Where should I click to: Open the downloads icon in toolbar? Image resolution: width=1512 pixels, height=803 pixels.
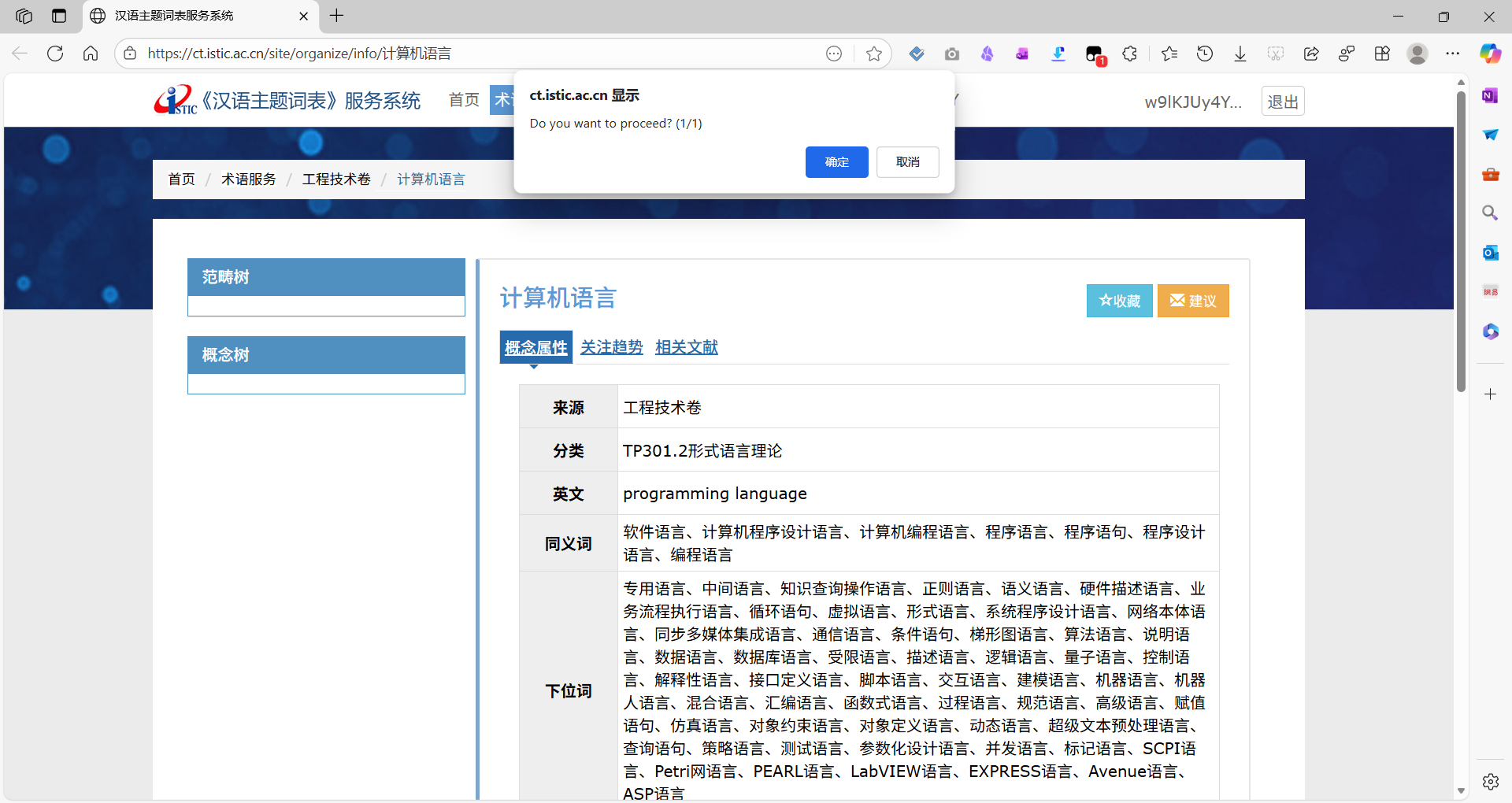click(x=1240, y=54)
